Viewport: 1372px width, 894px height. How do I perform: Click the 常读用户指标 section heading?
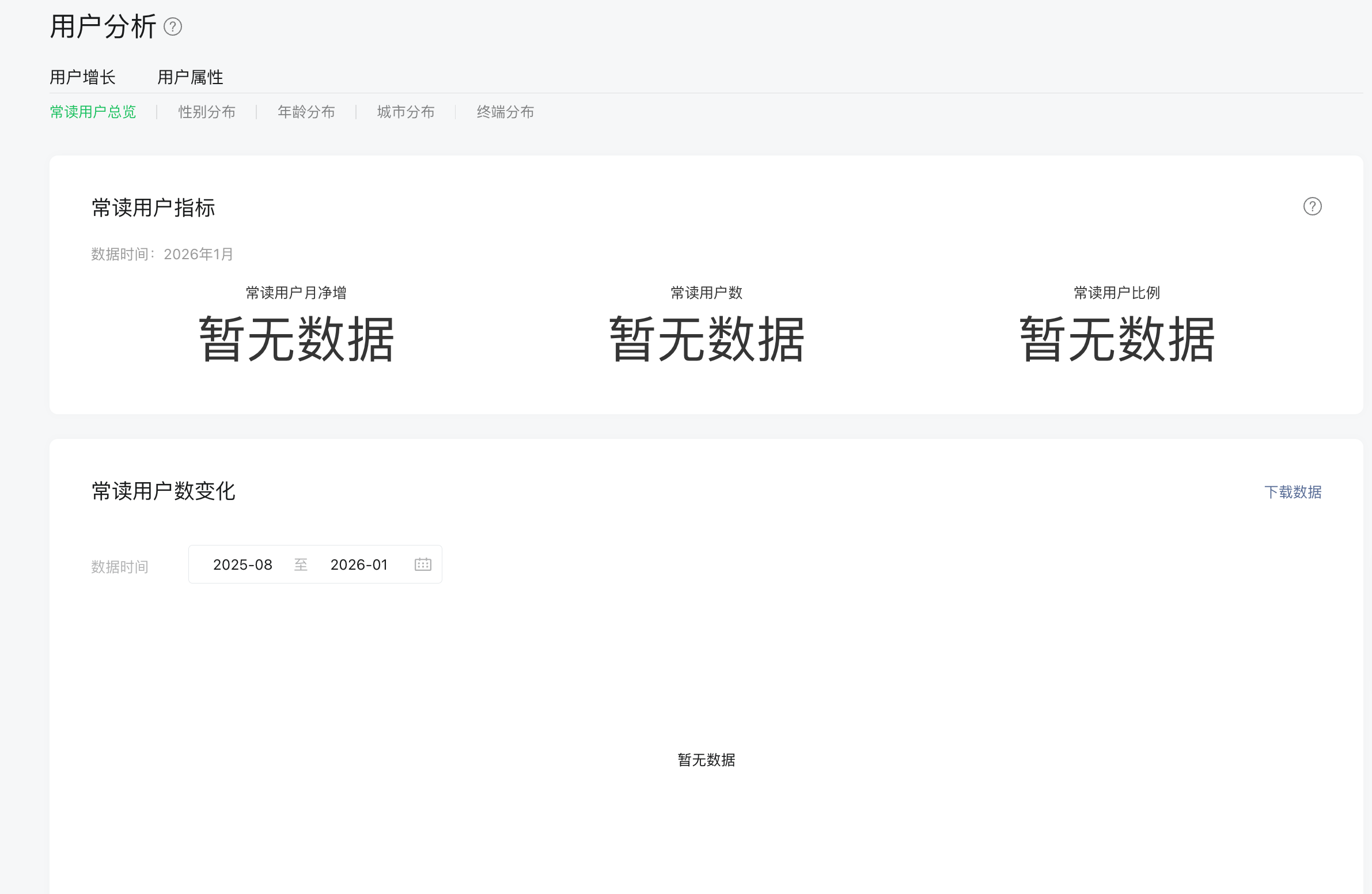[153, 207]
